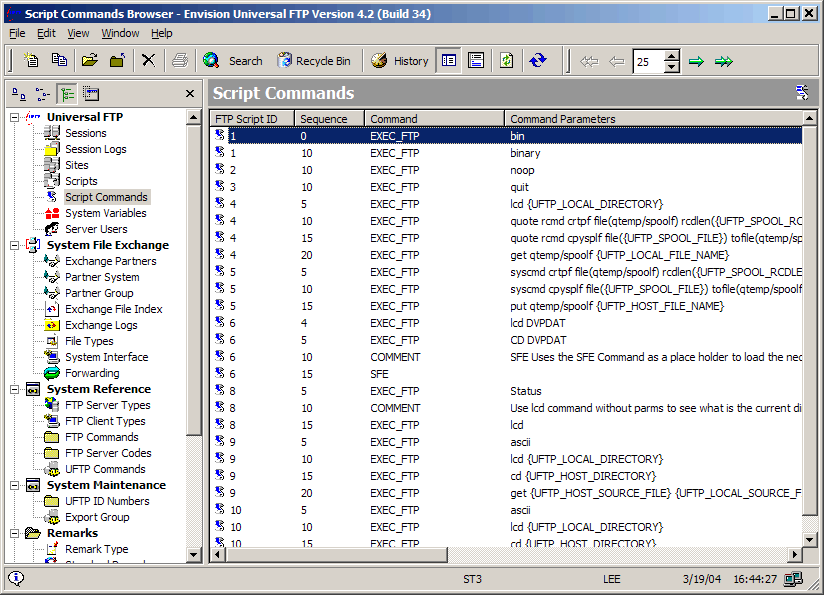
Task: Select the SFE command row
Action: [x=506, y=374]
